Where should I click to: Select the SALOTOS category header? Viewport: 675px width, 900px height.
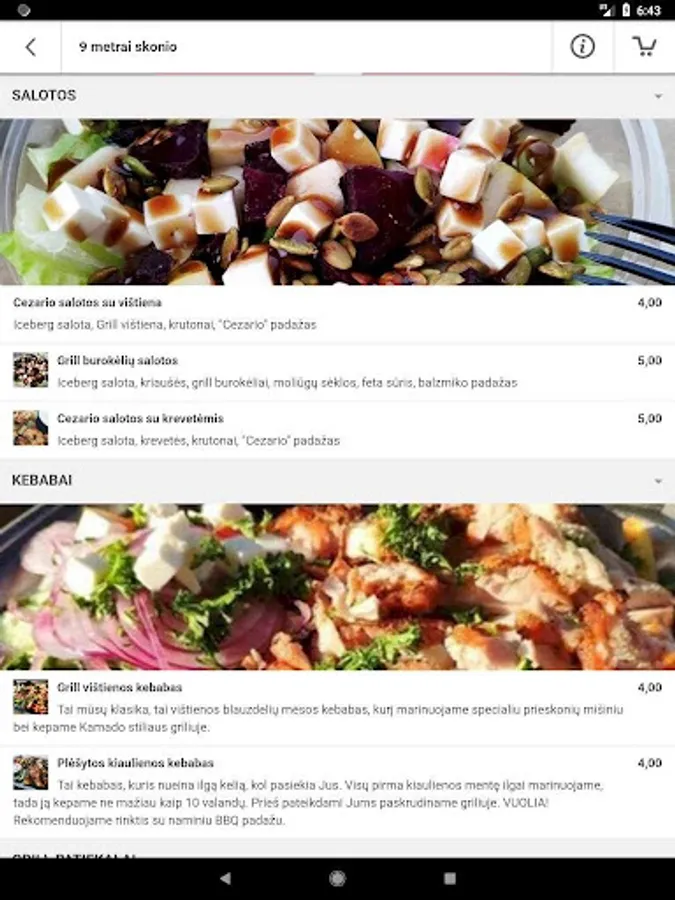click(338, 96)
